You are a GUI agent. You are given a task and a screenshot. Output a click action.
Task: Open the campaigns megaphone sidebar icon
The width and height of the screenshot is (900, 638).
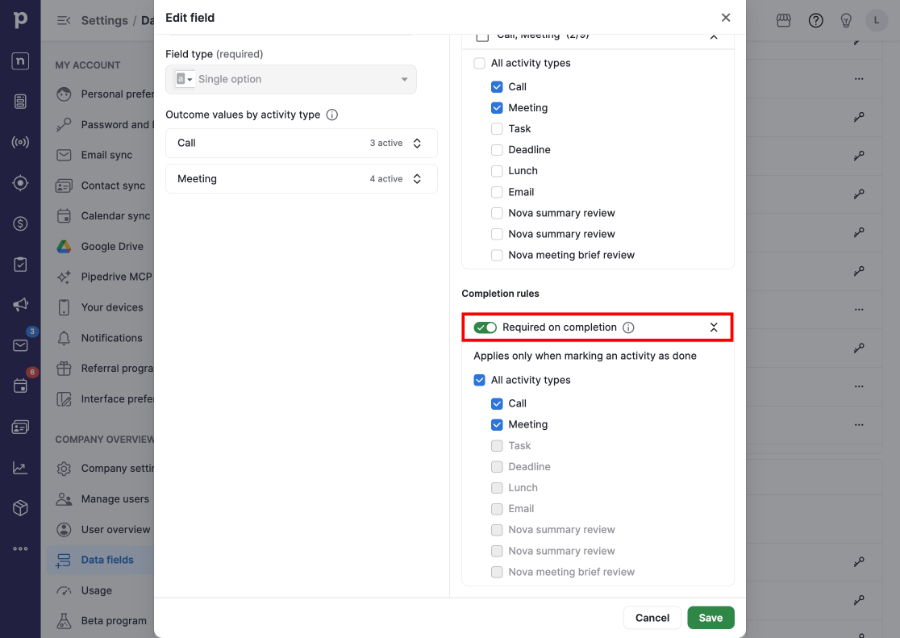pos(20,305)
